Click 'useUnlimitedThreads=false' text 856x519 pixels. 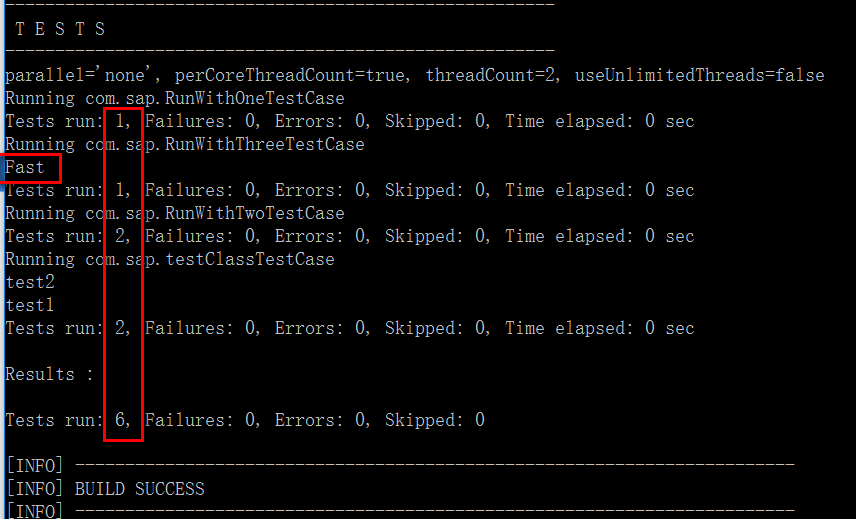700,75
